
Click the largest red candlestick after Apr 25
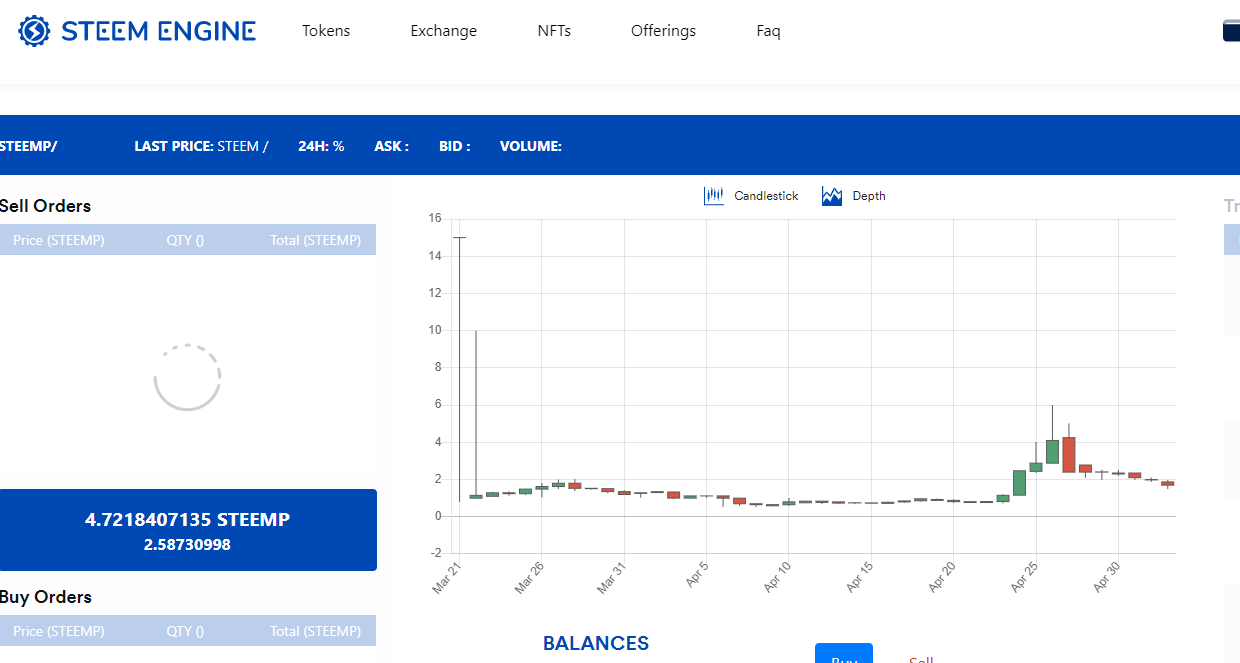(1068, 454)
